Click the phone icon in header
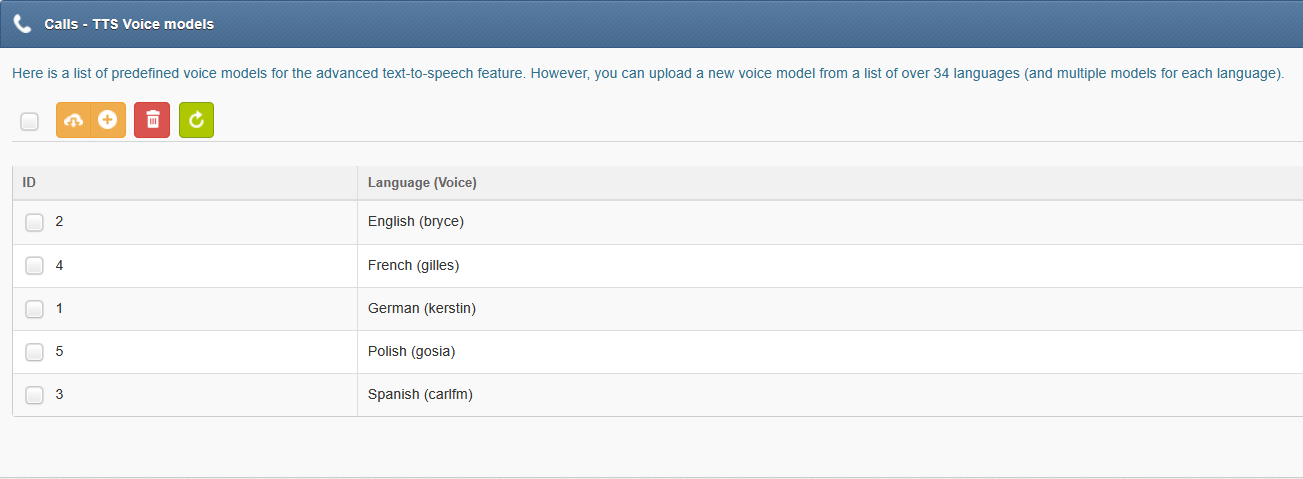Viewport: 1303px width, 479px height. [x=23, y=23]
